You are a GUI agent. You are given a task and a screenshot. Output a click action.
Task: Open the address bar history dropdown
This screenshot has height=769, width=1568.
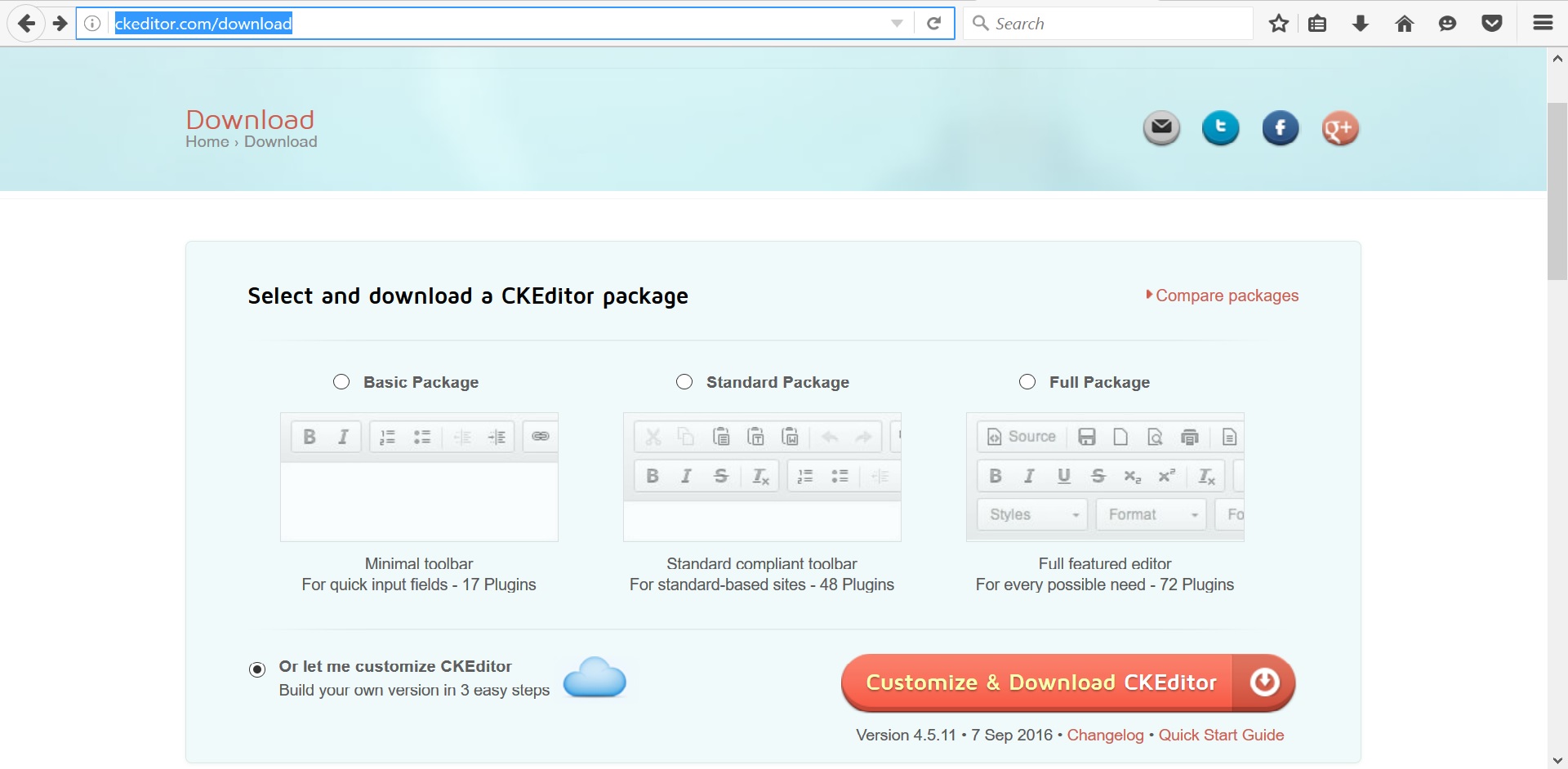click(898, 23)
